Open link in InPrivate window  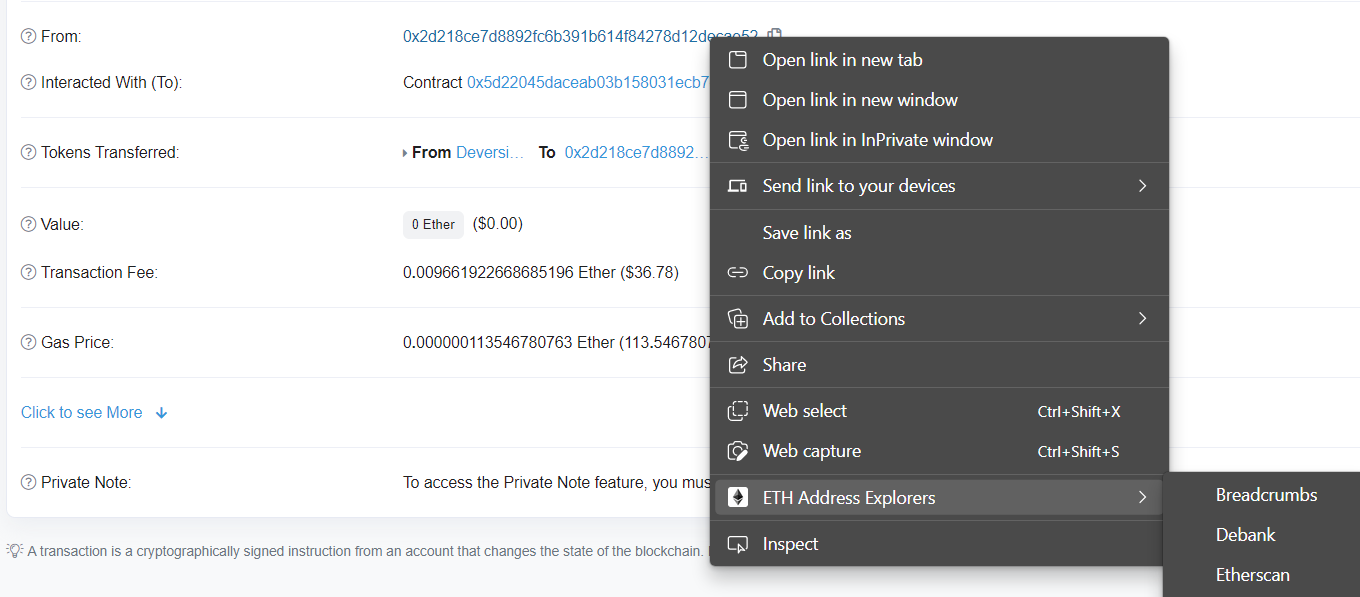tap(939, 140)
